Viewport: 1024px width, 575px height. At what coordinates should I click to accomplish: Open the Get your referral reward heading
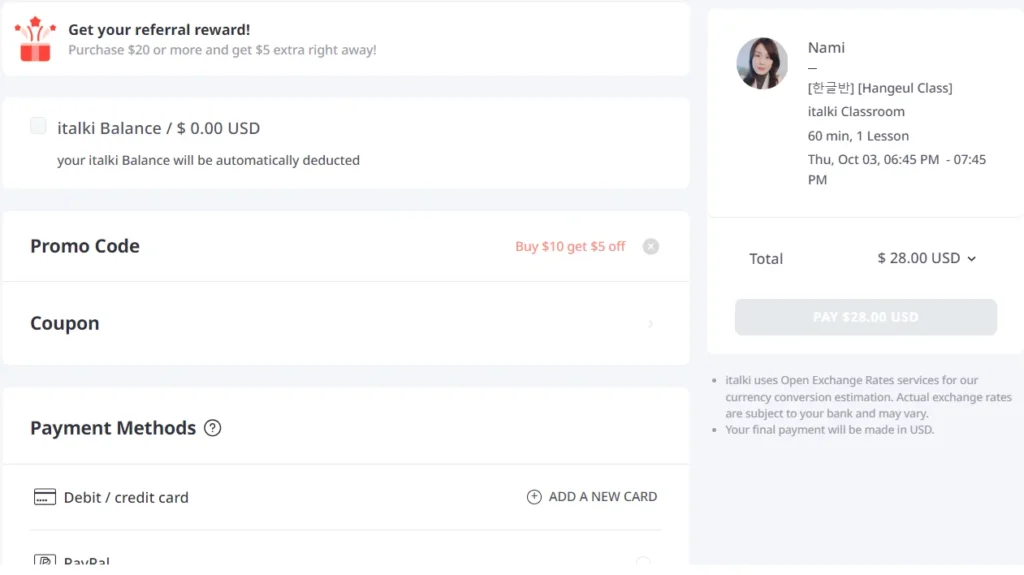pyautogui.click(x=159, y=30)
